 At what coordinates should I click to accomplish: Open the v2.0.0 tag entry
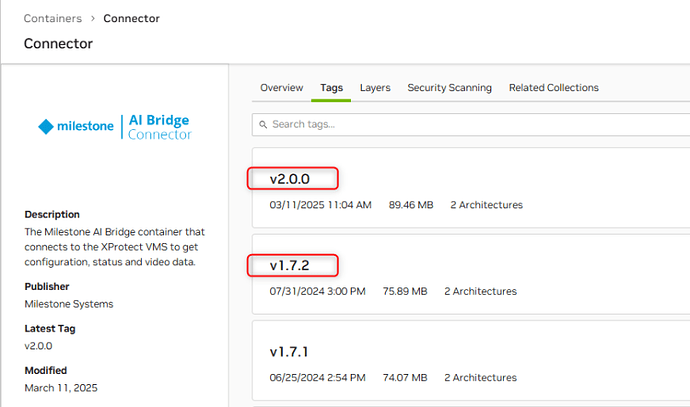click(x=290, y=179)
